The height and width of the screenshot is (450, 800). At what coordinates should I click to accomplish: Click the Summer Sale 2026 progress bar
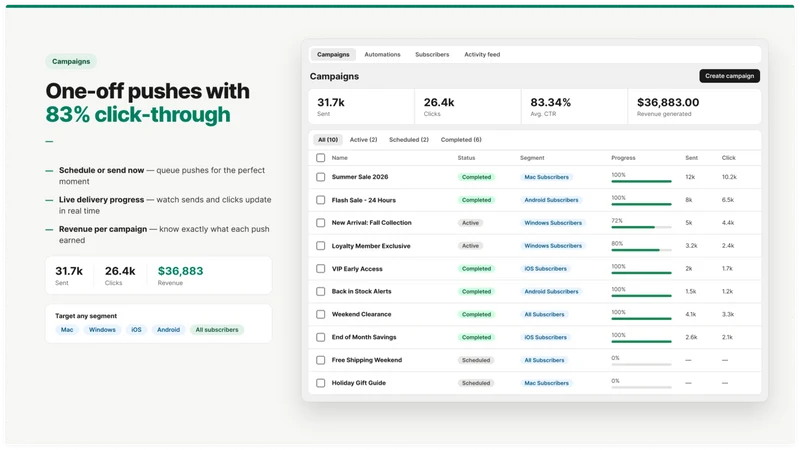641,181
